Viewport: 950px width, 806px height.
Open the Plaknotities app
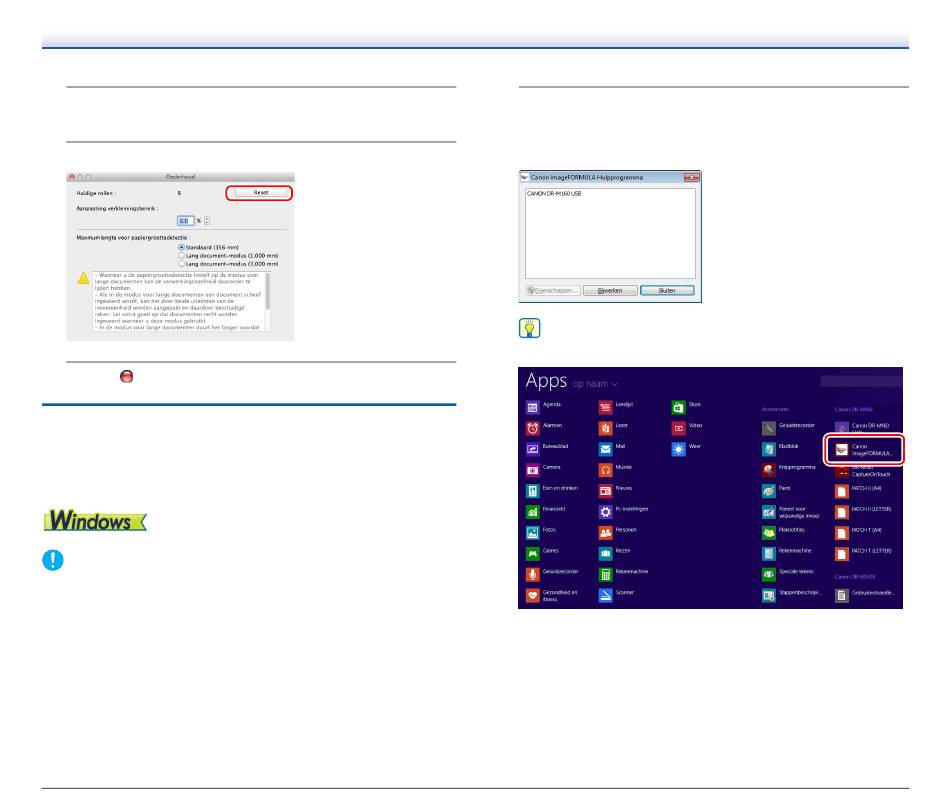[x=783, y=532]
